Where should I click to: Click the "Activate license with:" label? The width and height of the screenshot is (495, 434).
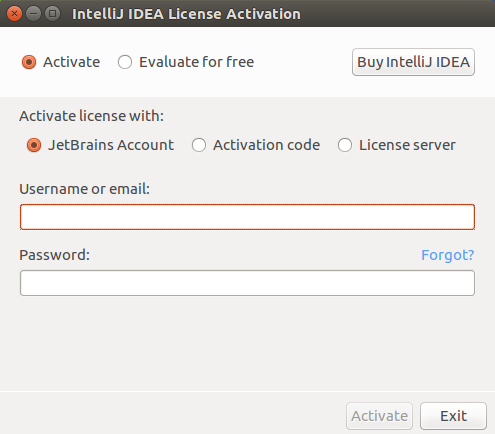92,116
